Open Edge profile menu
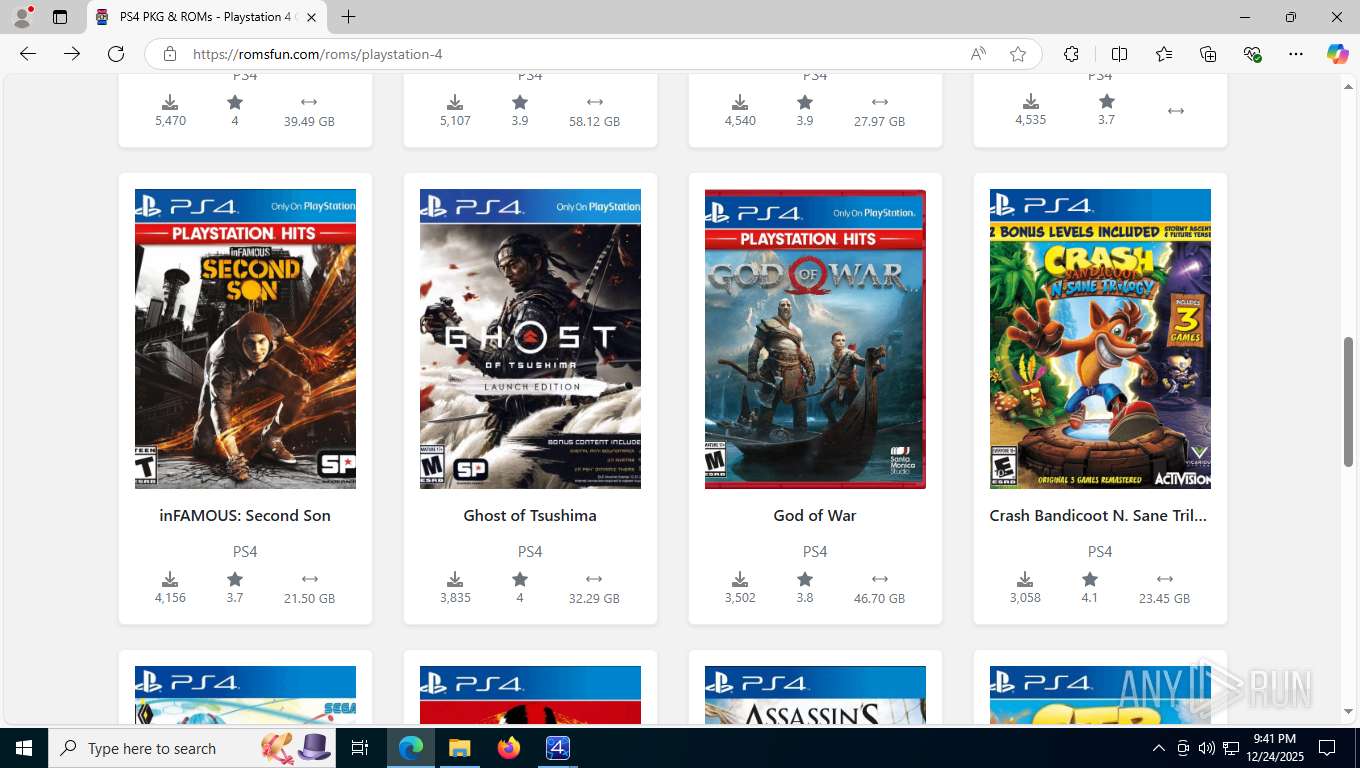 coord(22,17)
